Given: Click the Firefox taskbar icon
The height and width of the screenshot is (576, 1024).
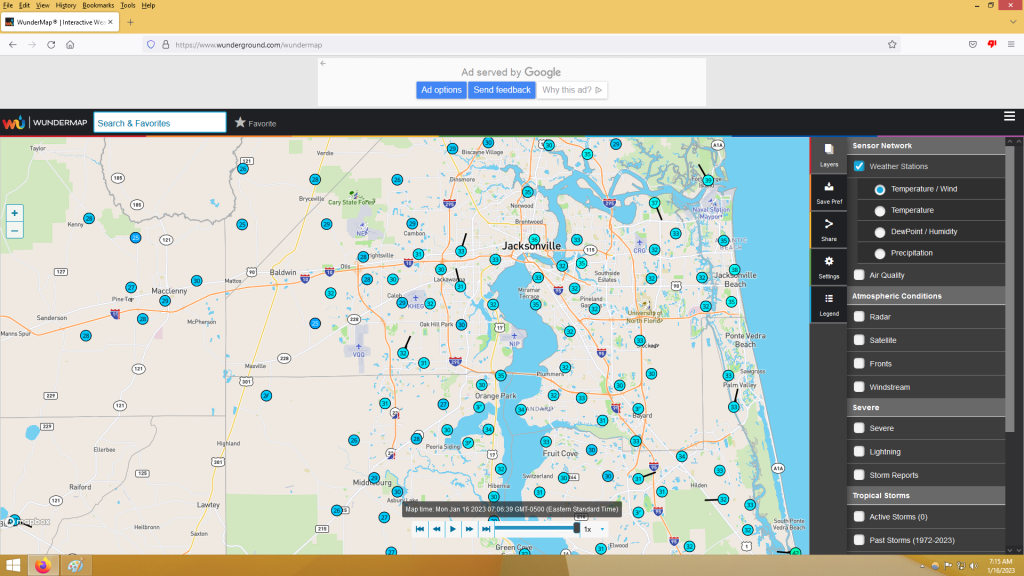Looking at the screenshot, I should pos(43,566).
